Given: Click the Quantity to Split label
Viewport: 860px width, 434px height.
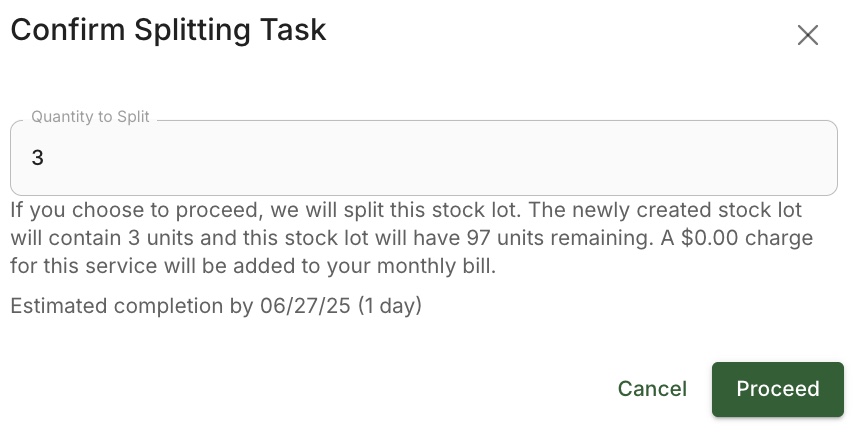Looking at the screenshot, I should point(90,117).
